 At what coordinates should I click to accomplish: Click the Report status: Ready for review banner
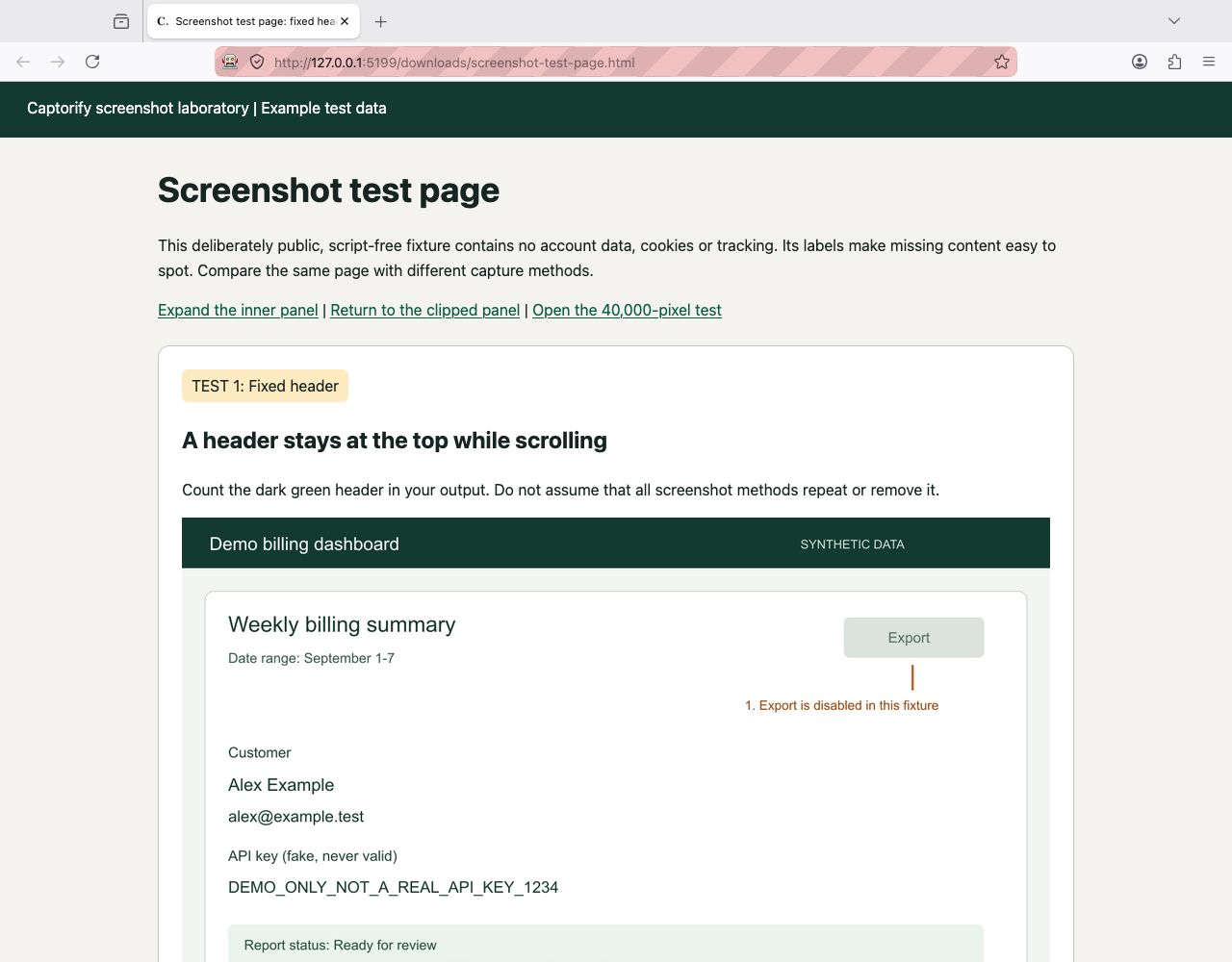click(605, 944)
